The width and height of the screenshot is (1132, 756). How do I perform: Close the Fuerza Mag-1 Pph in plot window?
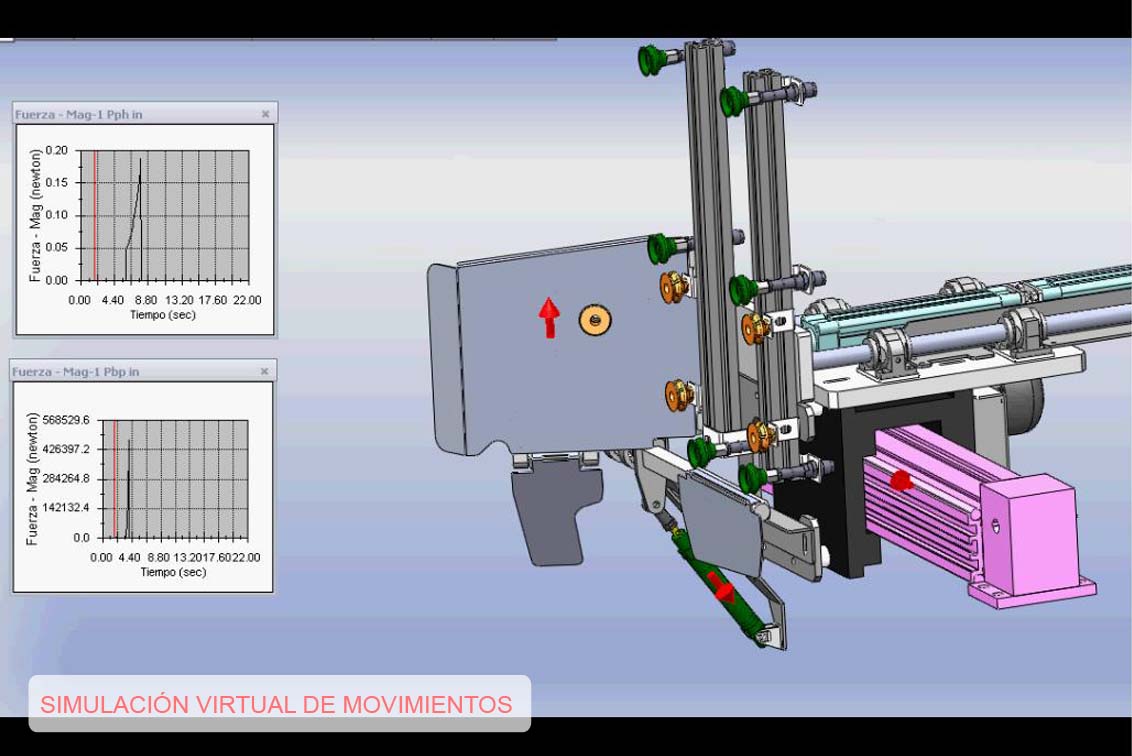click(x=266, y=114)
